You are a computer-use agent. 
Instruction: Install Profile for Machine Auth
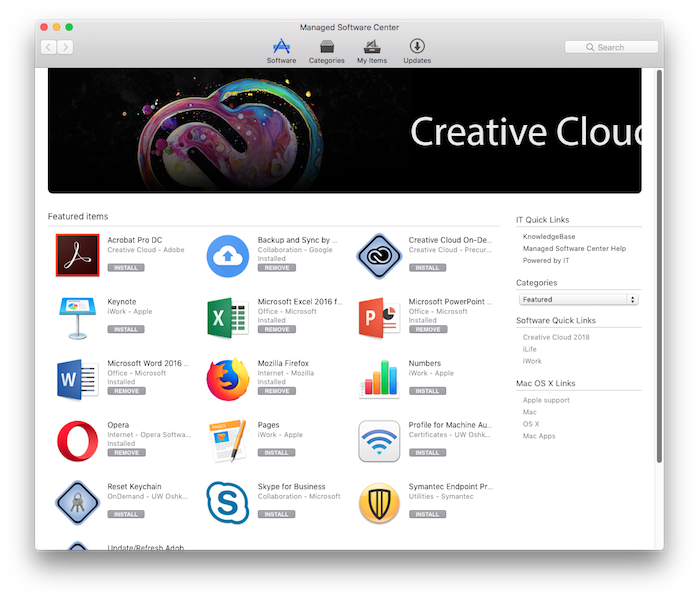[428, 452]
